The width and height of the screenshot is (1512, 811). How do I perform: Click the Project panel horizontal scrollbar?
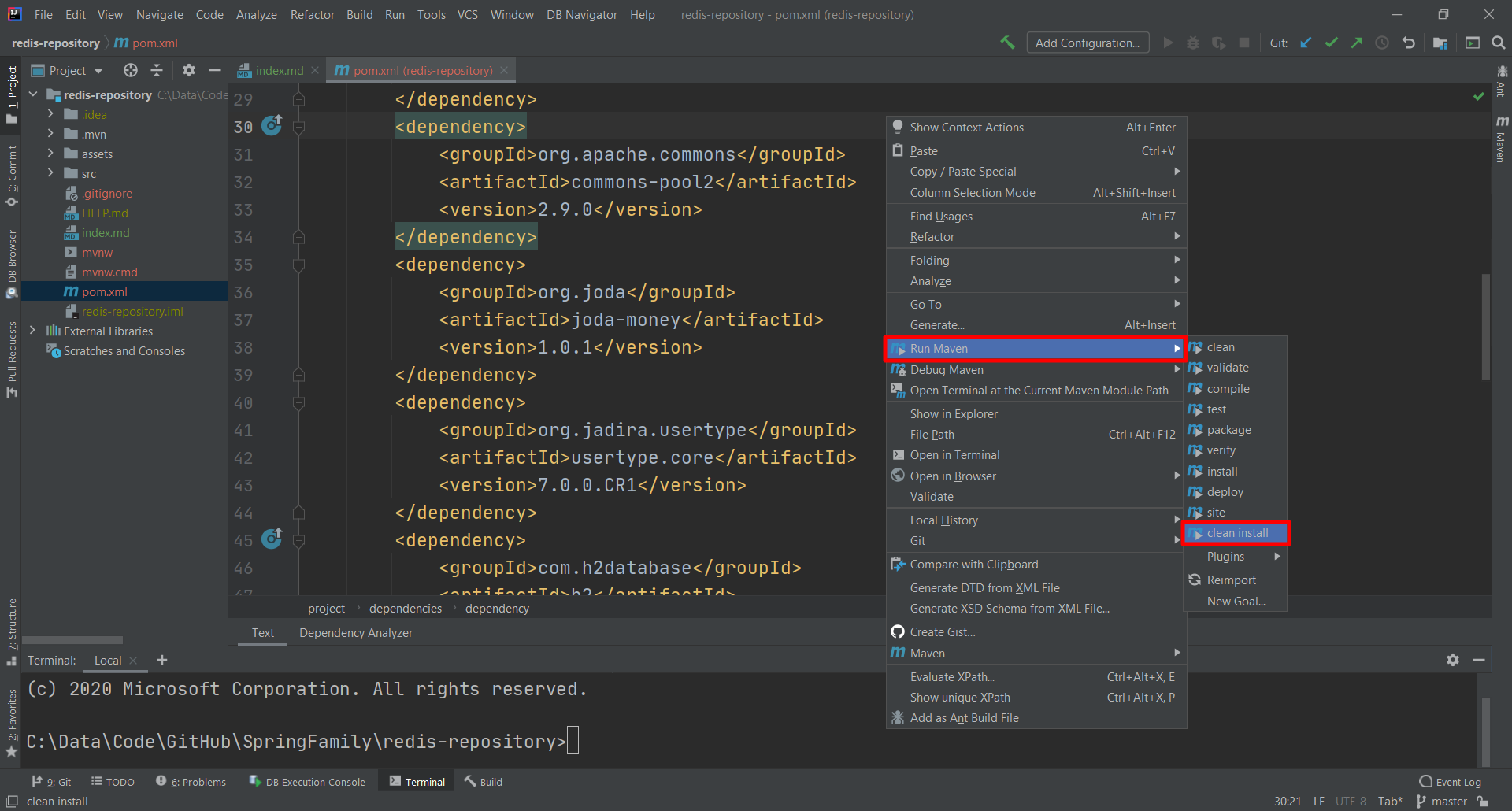(x=72, y=640)
